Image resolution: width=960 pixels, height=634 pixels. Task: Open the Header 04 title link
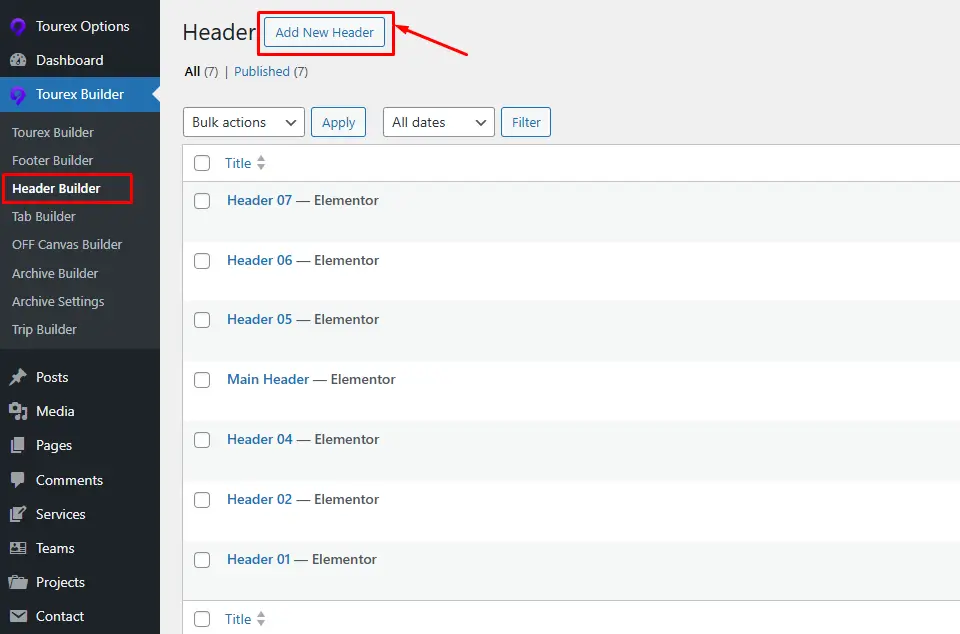coord(260,439)
